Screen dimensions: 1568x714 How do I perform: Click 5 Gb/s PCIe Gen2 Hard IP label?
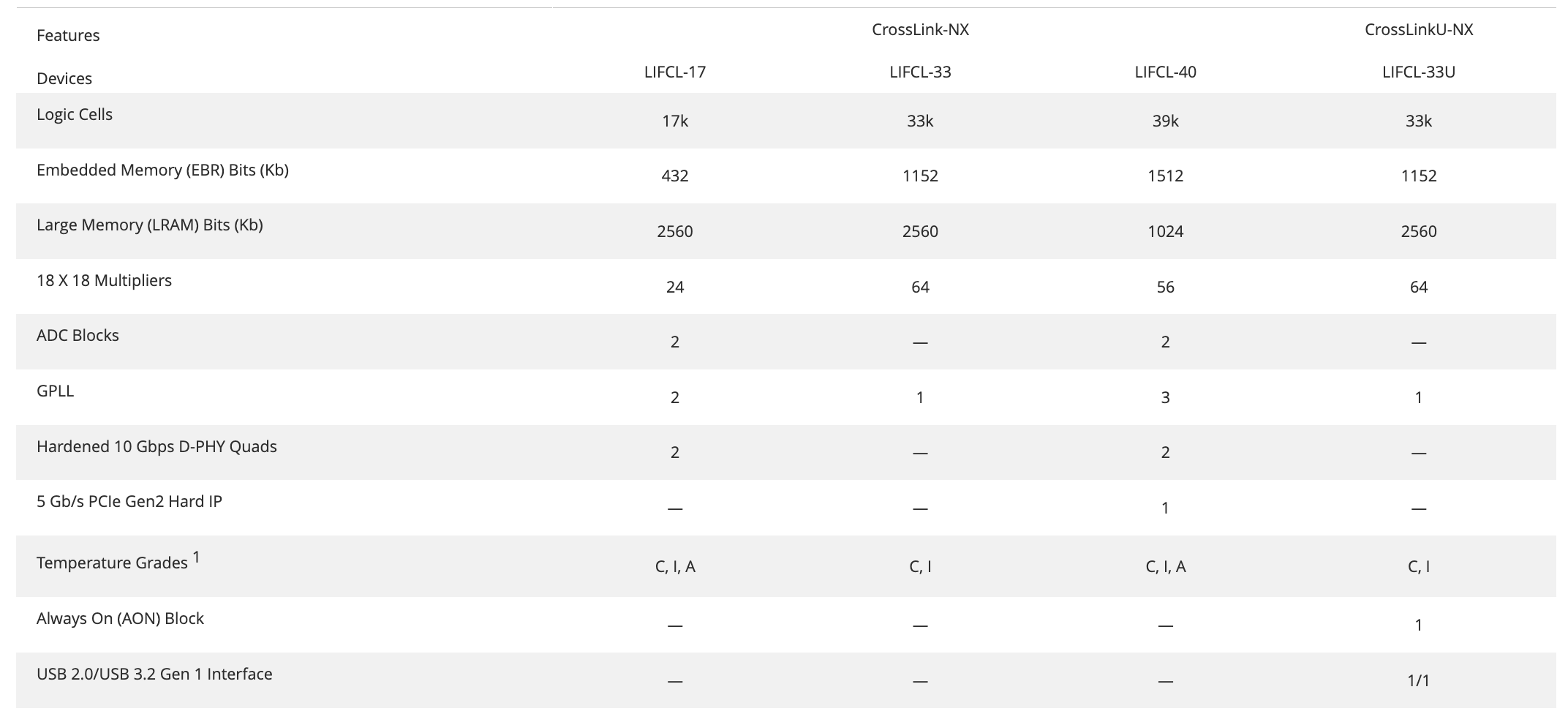129,501
